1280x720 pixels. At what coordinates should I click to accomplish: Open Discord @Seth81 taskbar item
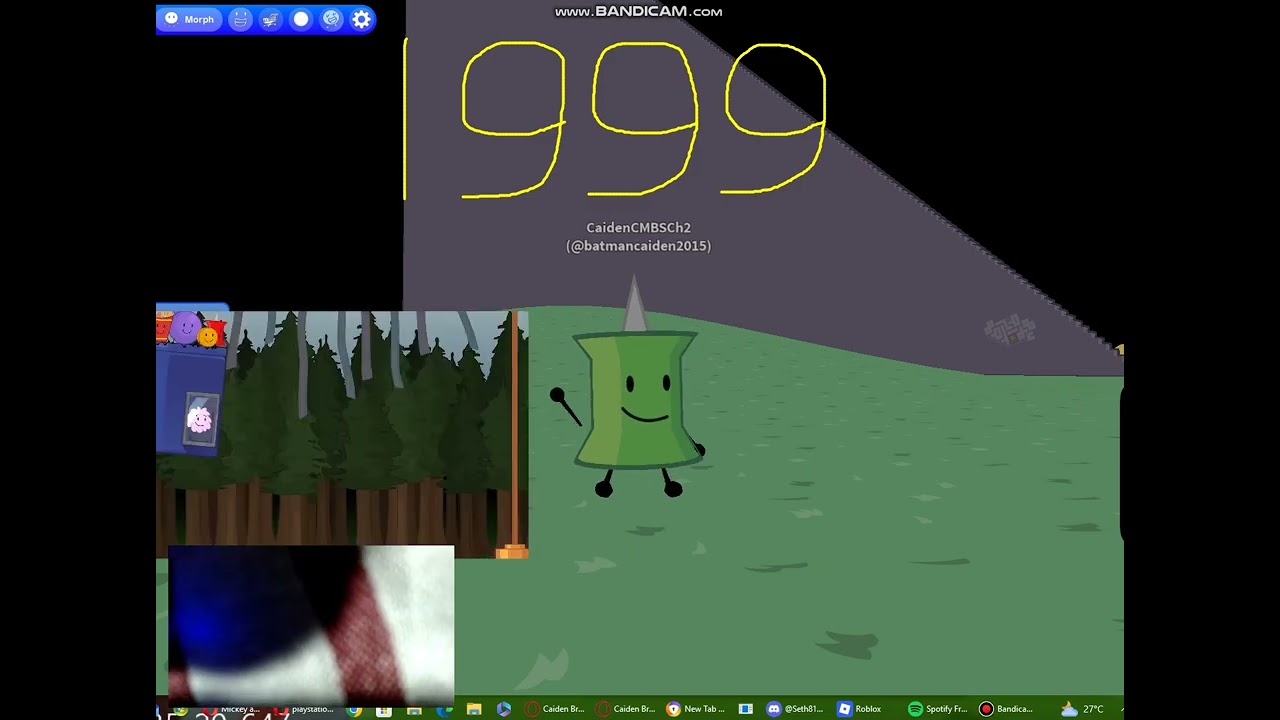pos(795,709)
